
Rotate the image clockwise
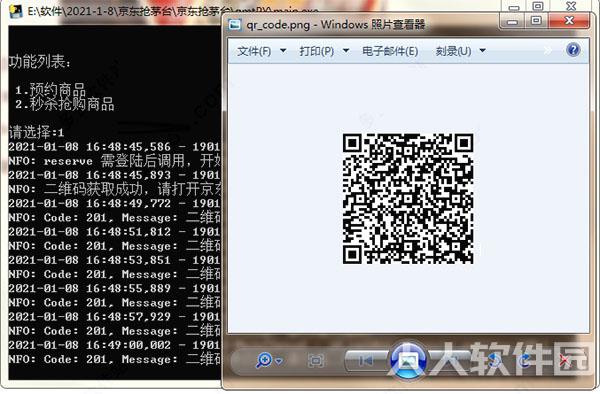pyautogui.click(x=525, y=360)
